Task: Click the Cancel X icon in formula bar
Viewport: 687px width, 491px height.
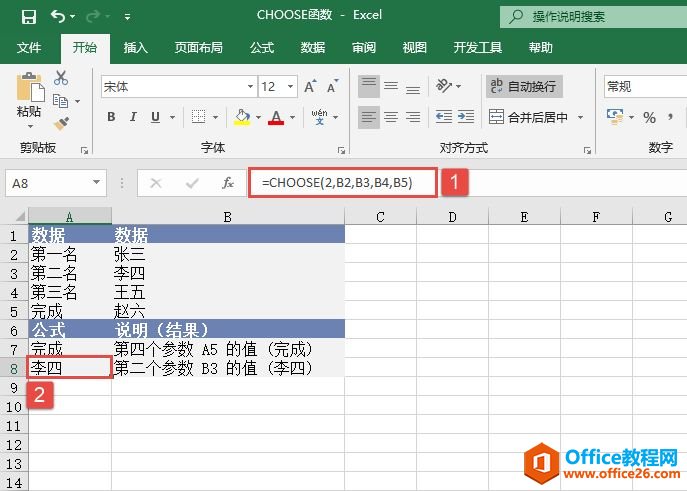Action: 156,183
